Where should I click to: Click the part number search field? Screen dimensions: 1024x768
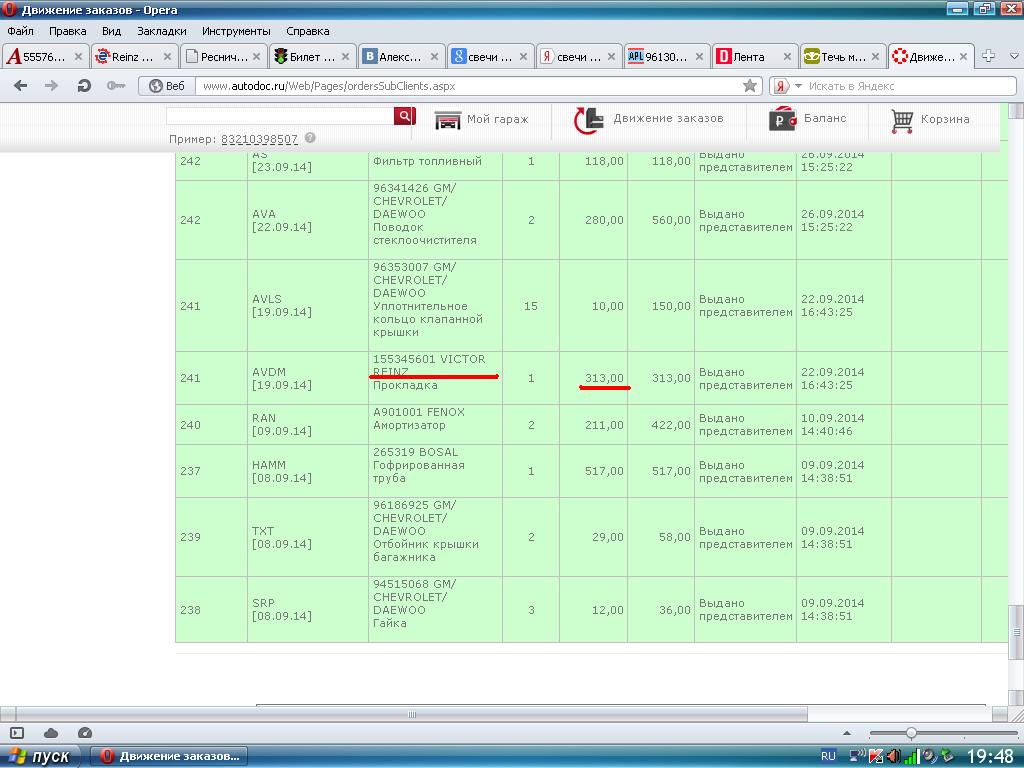click(x=280, y=116)
